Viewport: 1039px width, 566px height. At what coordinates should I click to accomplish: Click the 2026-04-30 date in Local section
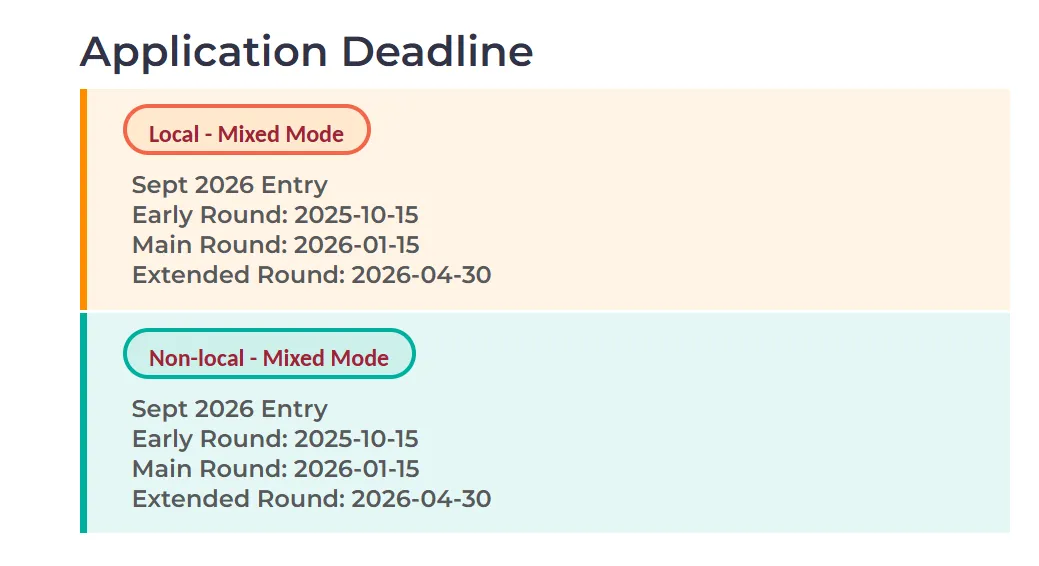(x=421, y=275)
